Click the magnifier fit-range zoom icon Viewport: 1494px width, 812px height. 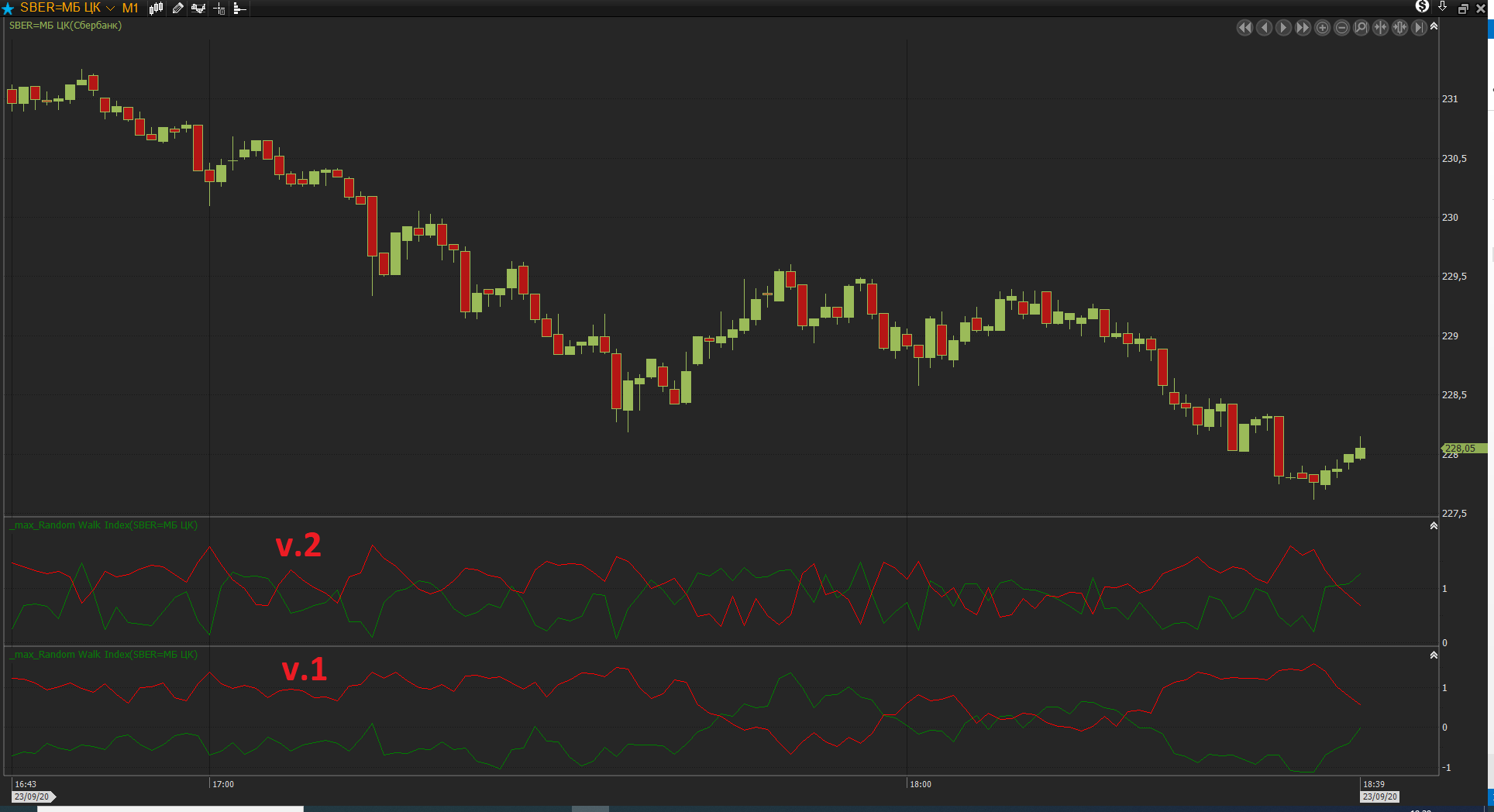pyautogui.click(x=1361, y=28)
